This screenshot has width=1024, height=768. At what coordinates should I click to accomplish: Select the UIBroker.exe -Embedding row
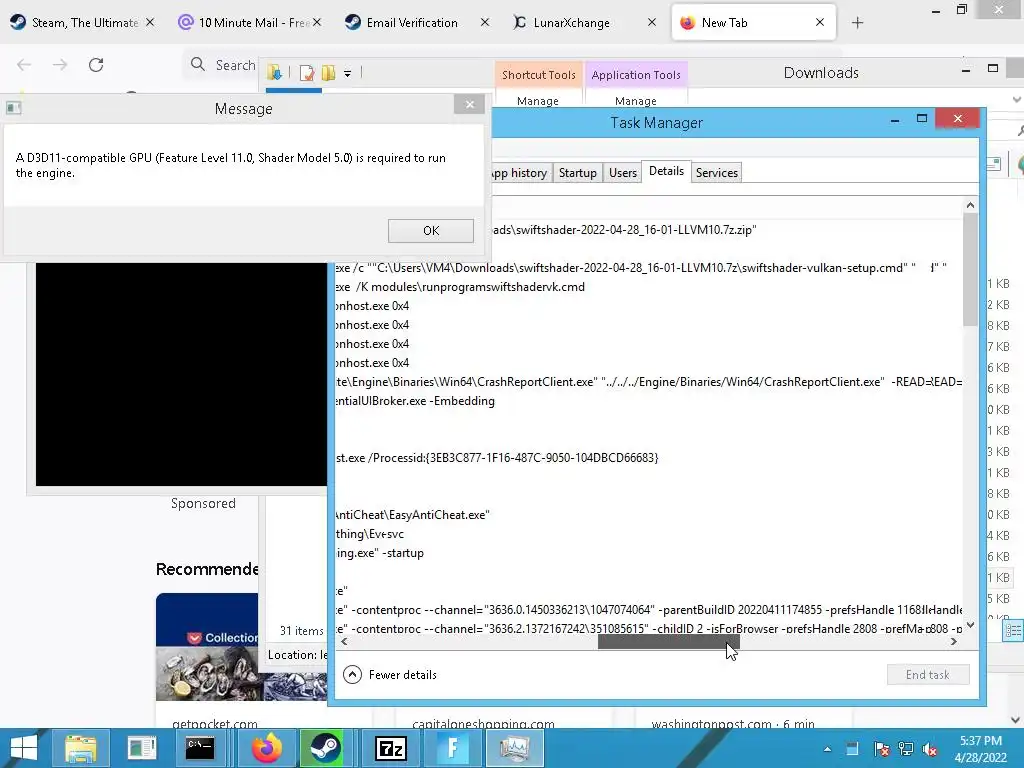click(649, 400)
